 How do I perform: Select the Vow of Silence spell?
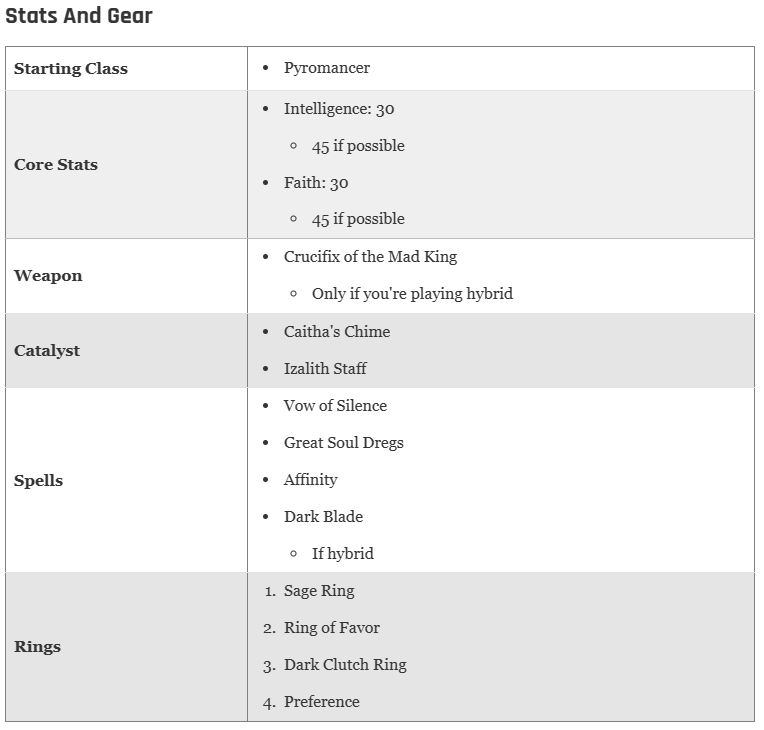[335, 405]
